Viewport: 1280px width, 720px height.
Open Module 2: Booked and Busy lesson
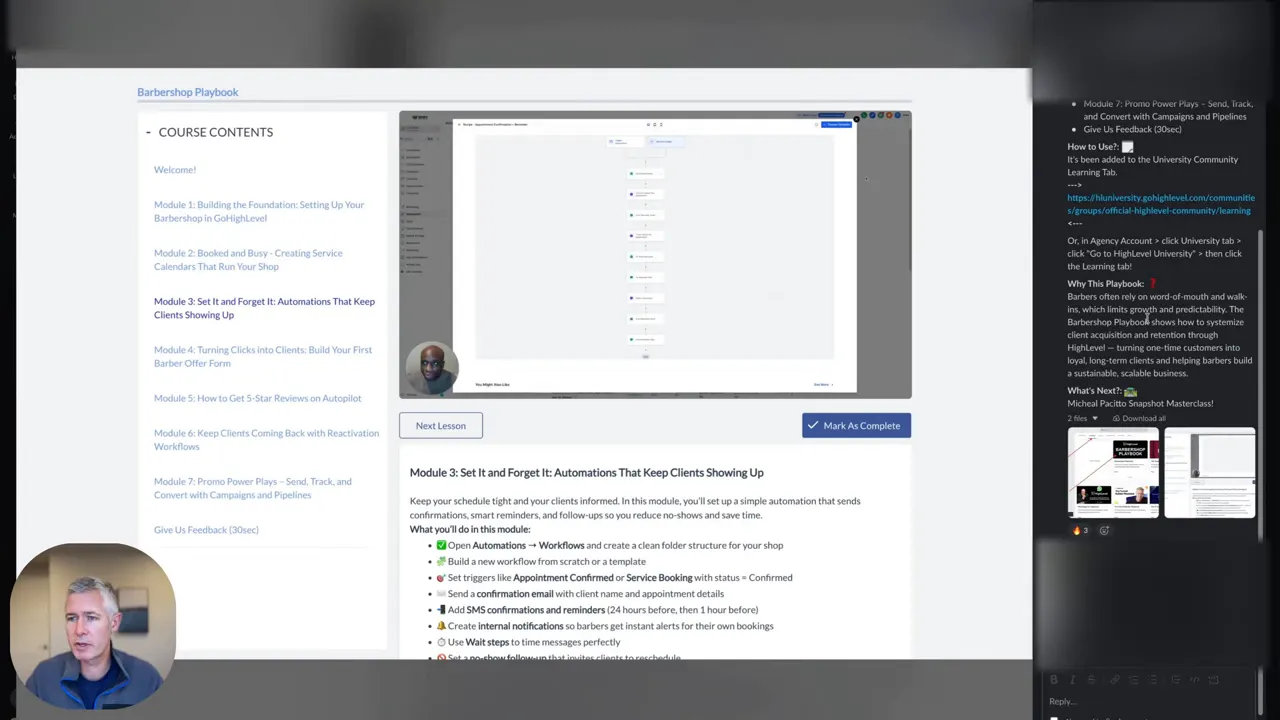(248, 260)
